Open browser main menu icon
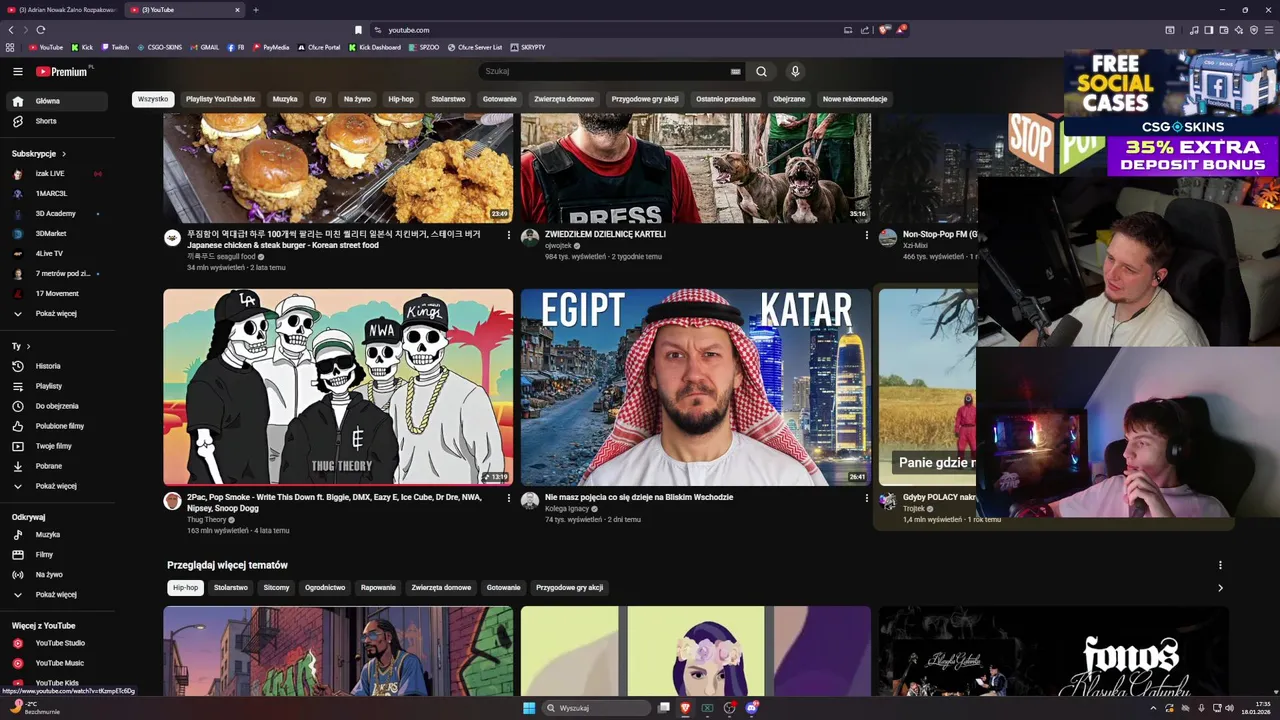The image size is (1280, 720). point(1268,30)
